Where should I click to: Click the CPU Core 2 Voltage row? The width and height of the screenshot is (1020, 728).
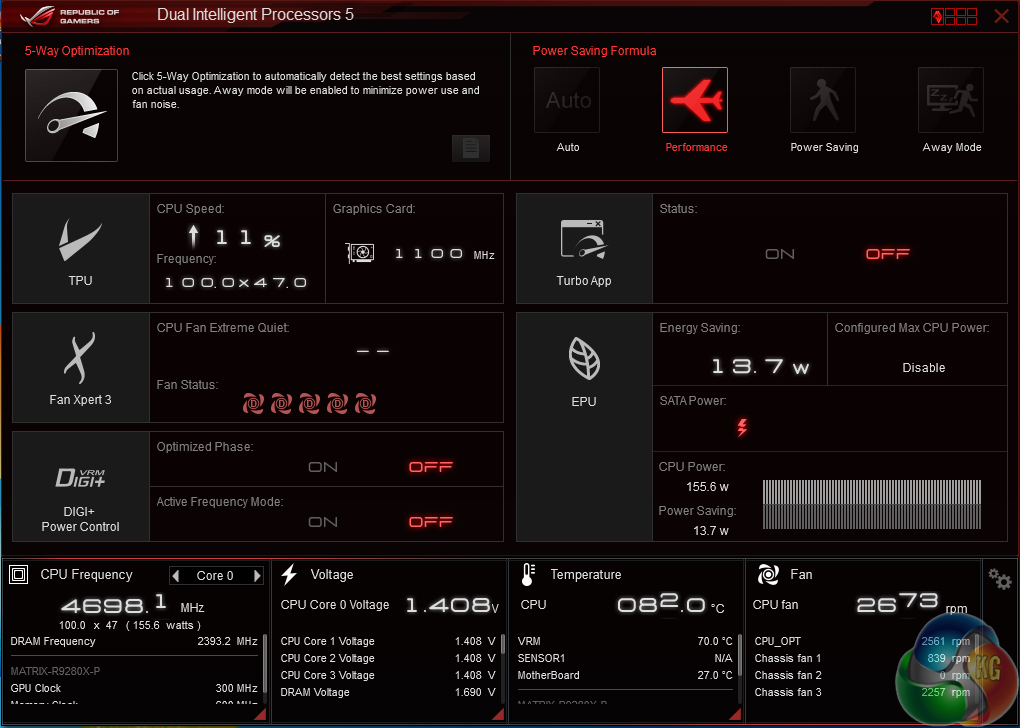click(x=388, y=658)
